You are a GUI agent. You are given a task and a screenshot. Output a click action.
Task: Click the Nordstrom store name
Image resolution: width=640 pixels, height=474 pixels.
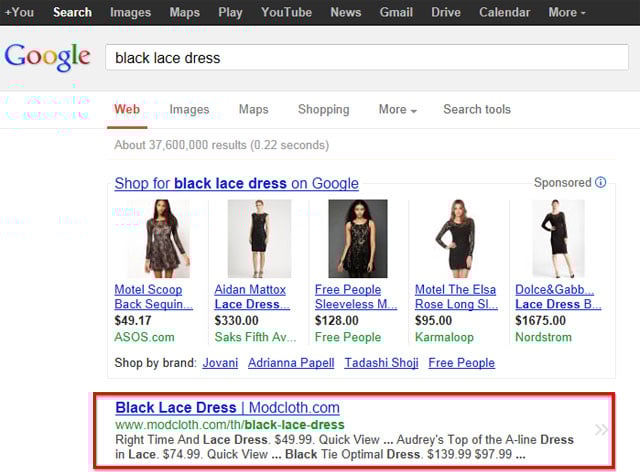coord(543,337)
